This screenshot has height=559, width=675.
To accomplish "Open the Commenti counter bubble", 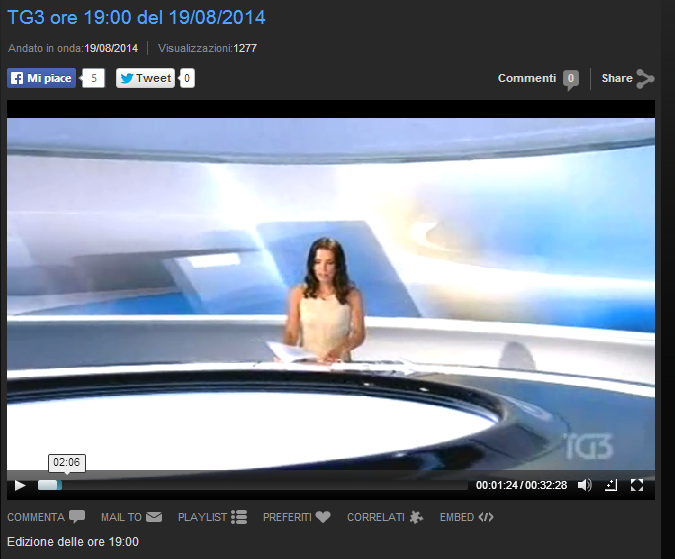I will coord(570,79).
